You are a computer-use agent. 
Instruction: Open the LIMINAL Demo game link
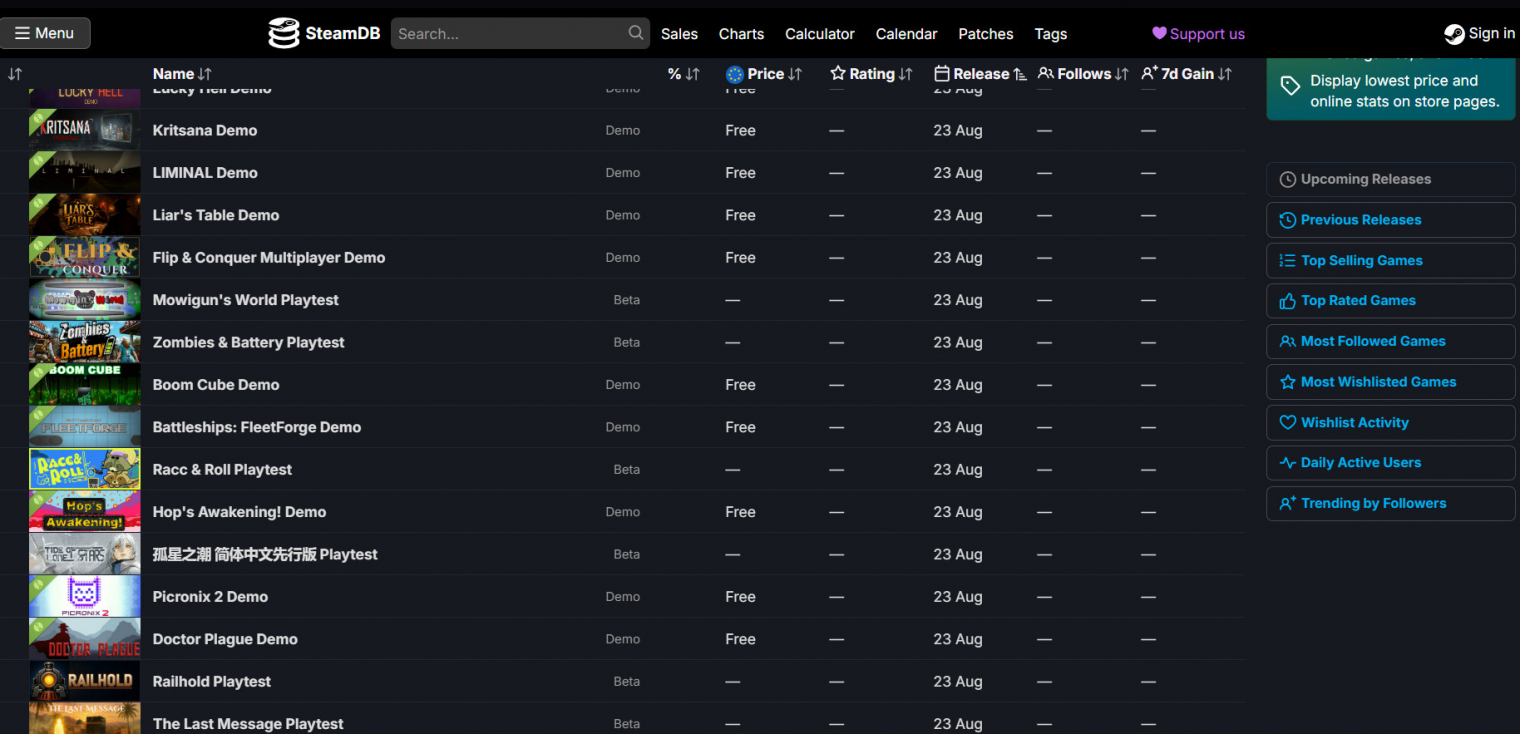click(x=205, y=173)
